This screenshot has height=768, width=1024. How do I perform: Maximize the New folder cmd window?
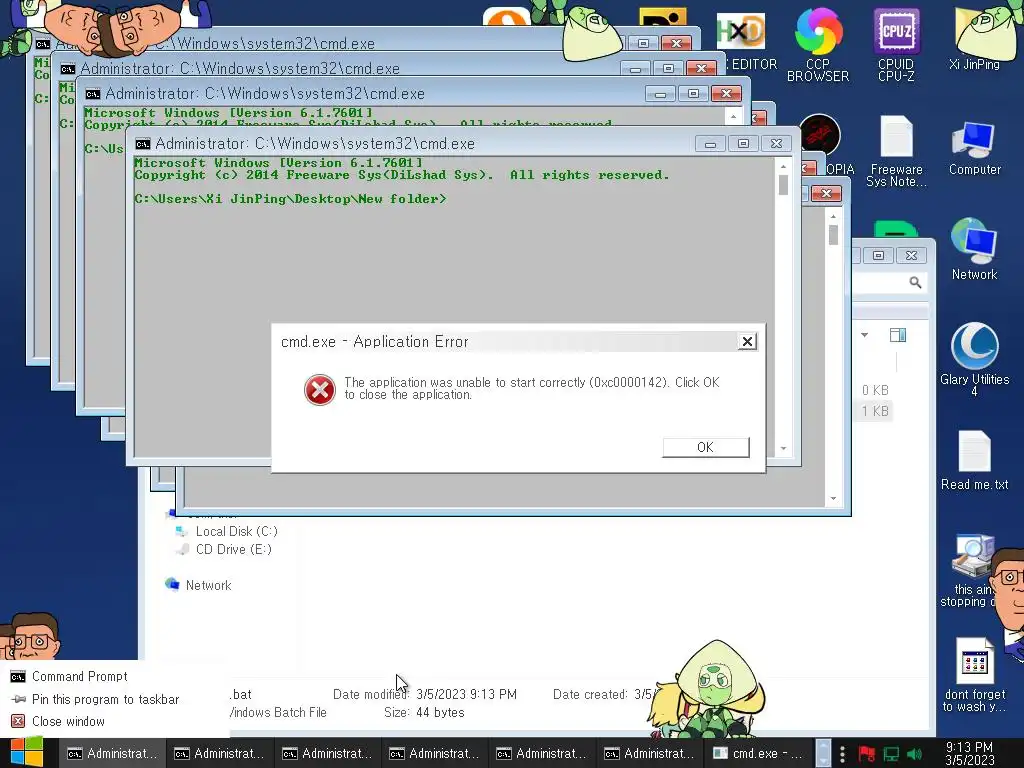coord(743,144)
